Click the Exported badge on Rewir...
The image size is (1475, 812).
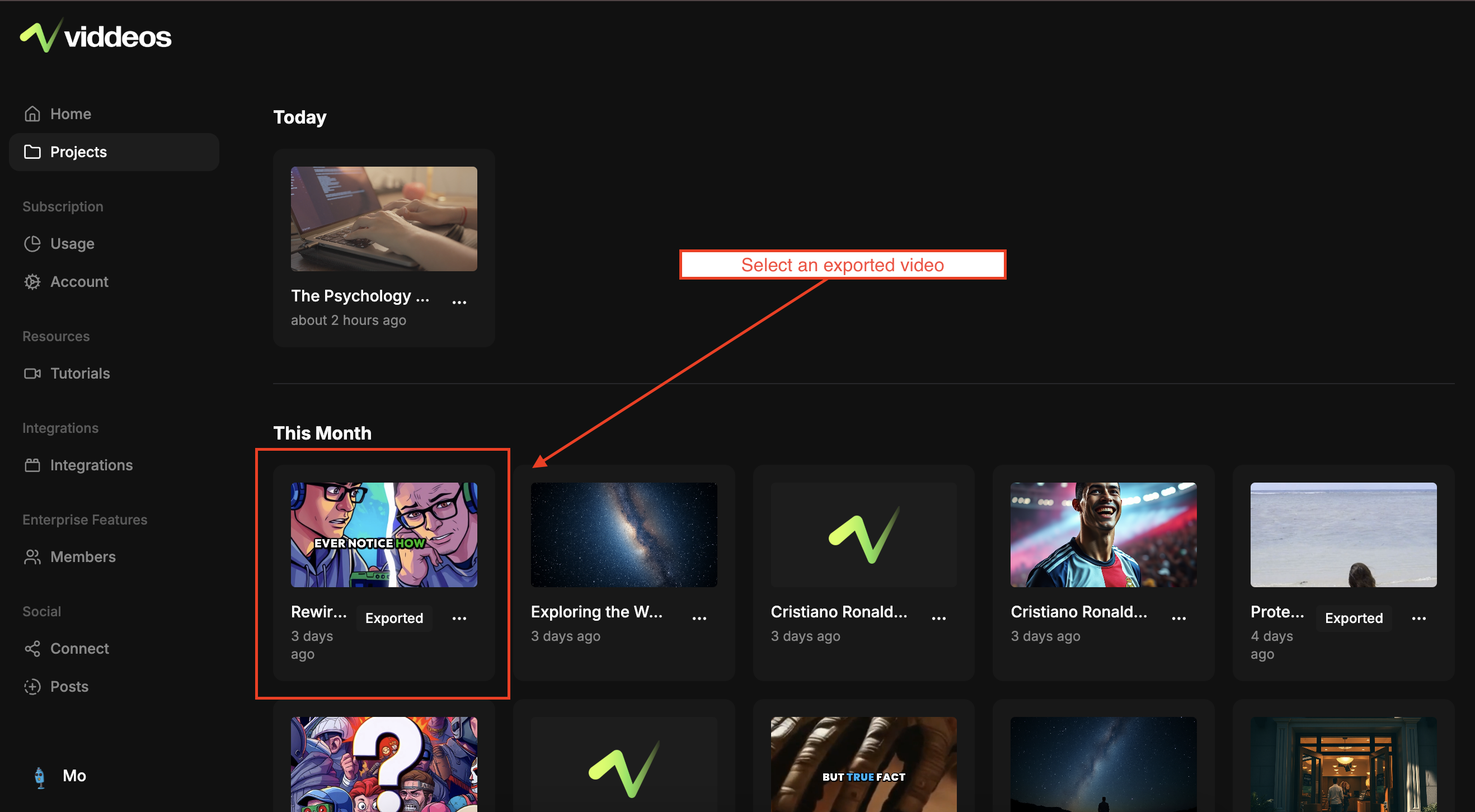tap(394, 618)
